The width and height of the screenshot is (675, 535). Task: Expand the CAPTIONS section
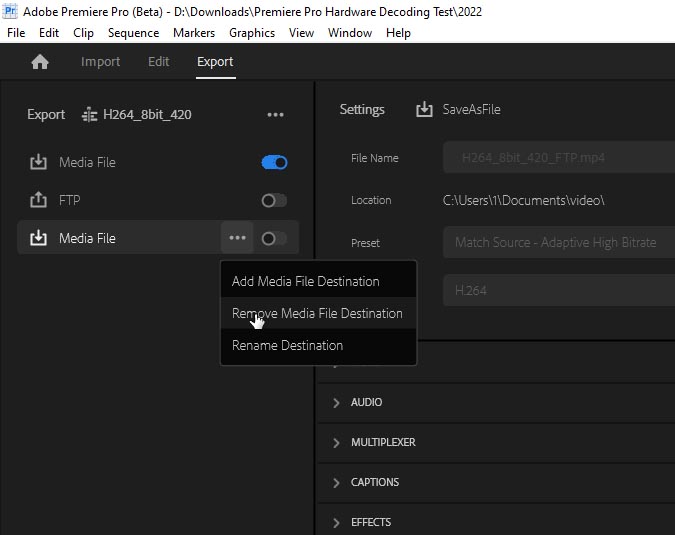336,482
